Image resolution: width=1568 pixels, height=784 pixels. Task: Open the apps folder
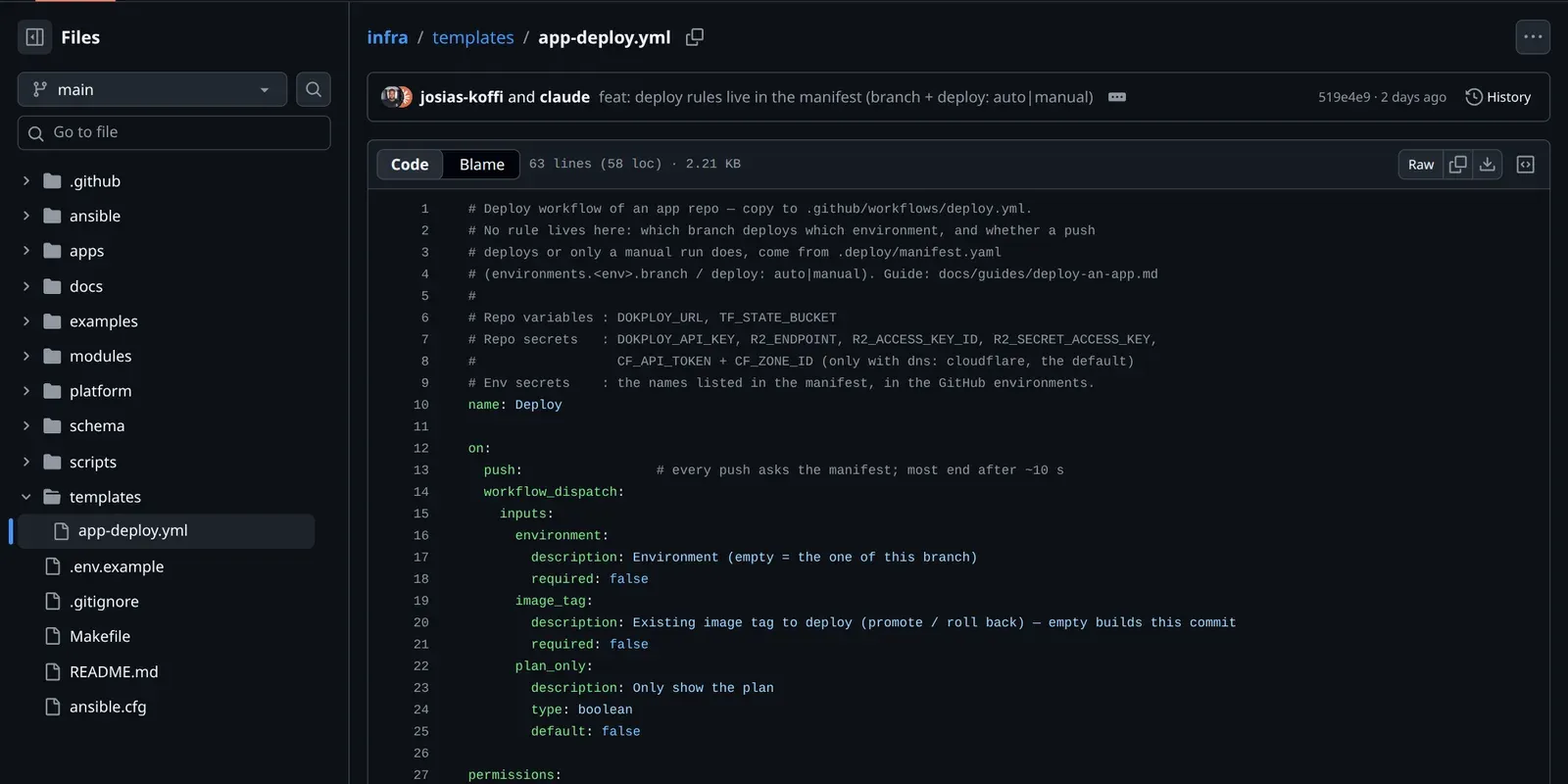coord(86,251)
